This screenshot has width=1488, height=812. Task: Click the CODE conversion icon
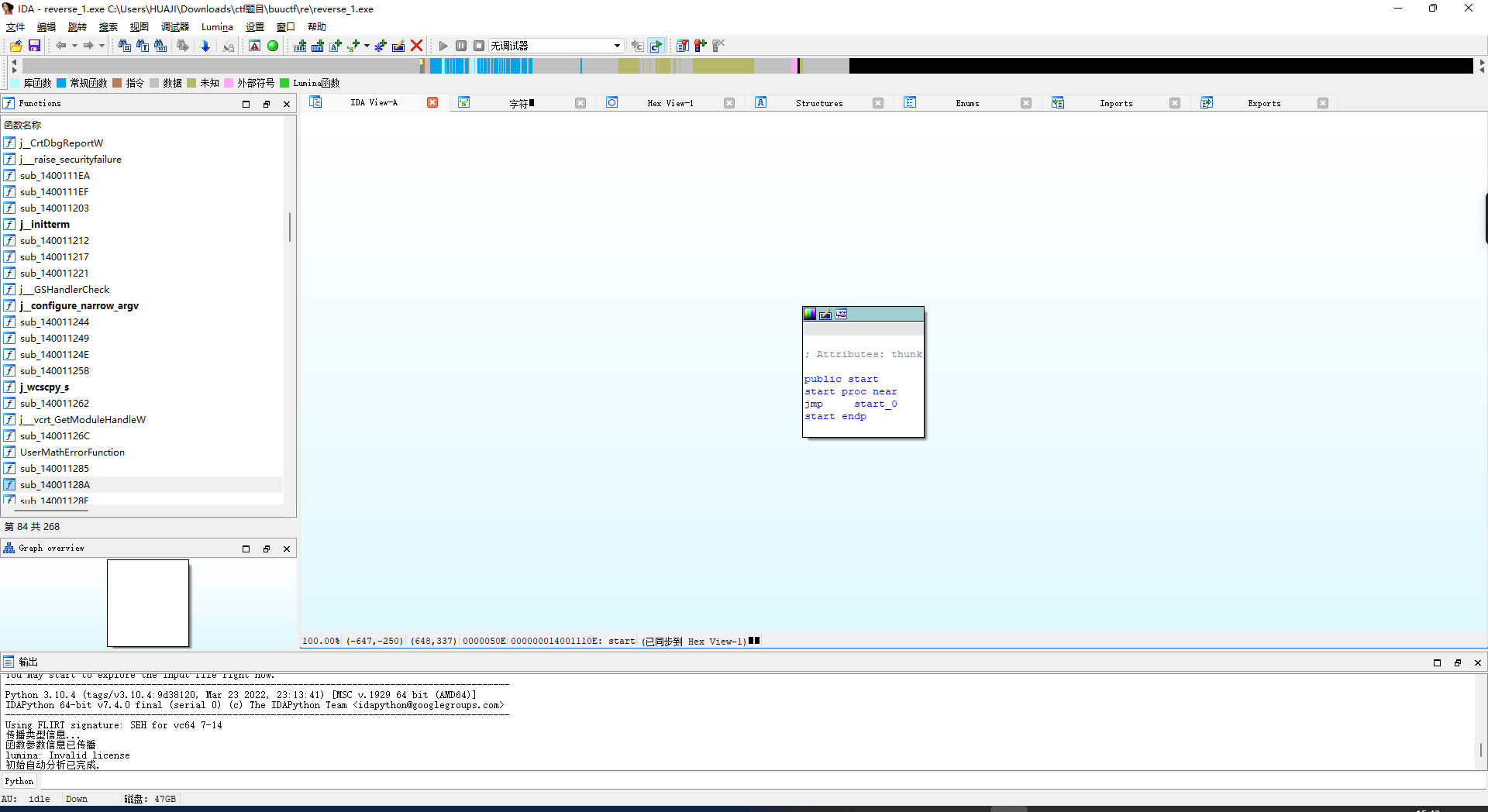click(x=299, y=46)
